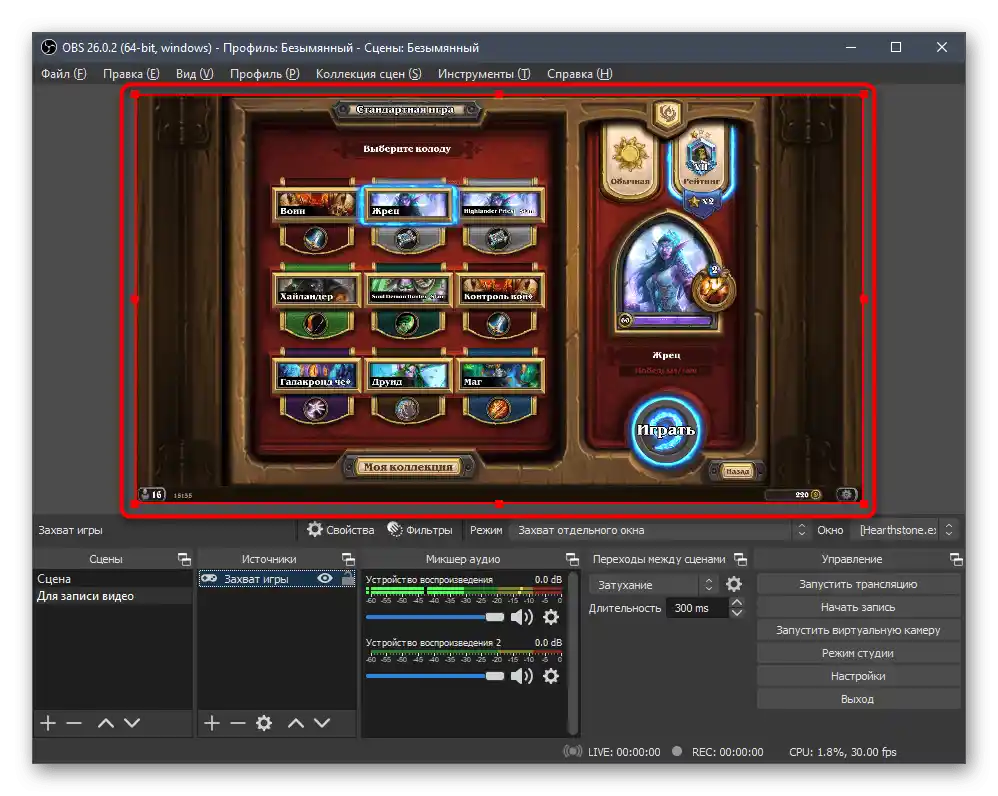
Task: Add a new source with plus icon
Action: click(x=212, y=723)
